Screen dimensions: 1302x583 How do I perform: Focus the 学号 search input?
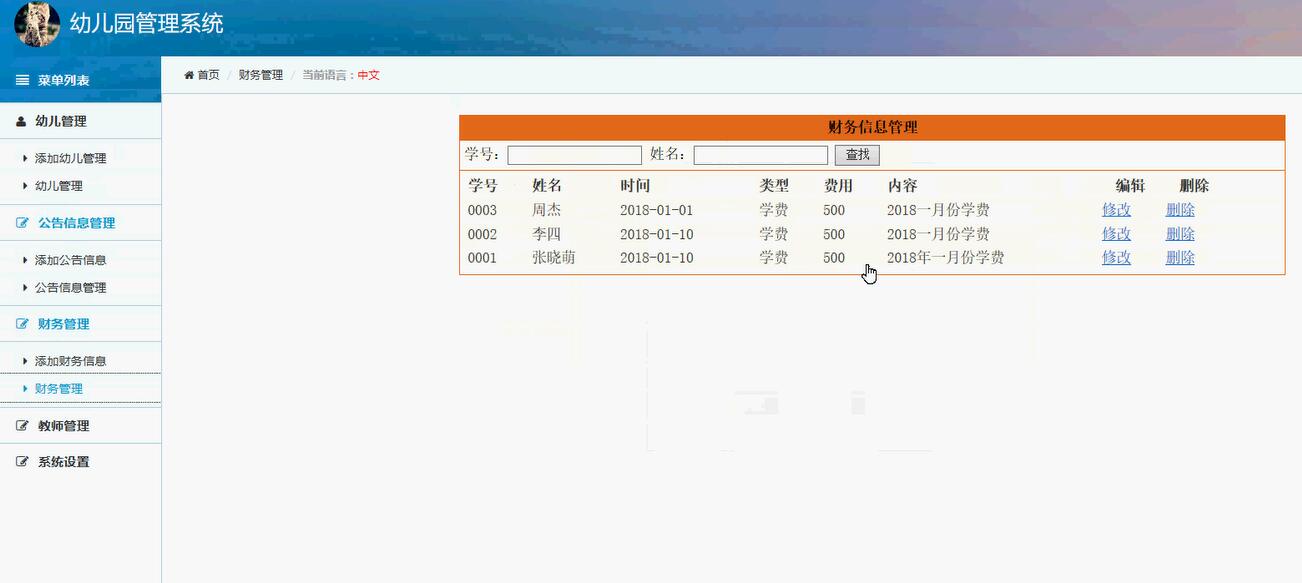pos(574,155)
